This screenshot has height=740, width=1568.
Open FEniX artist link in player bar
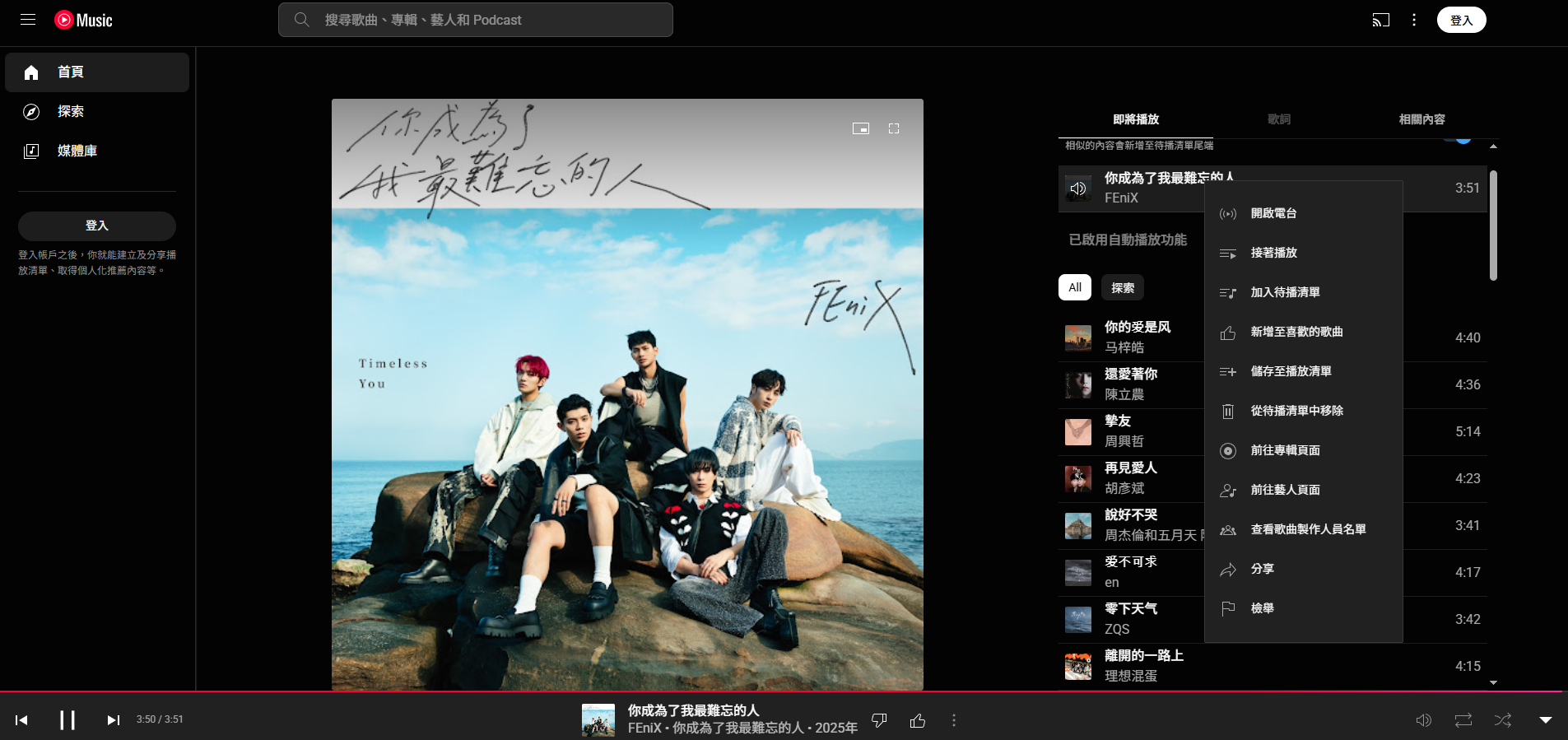[644, 728]
